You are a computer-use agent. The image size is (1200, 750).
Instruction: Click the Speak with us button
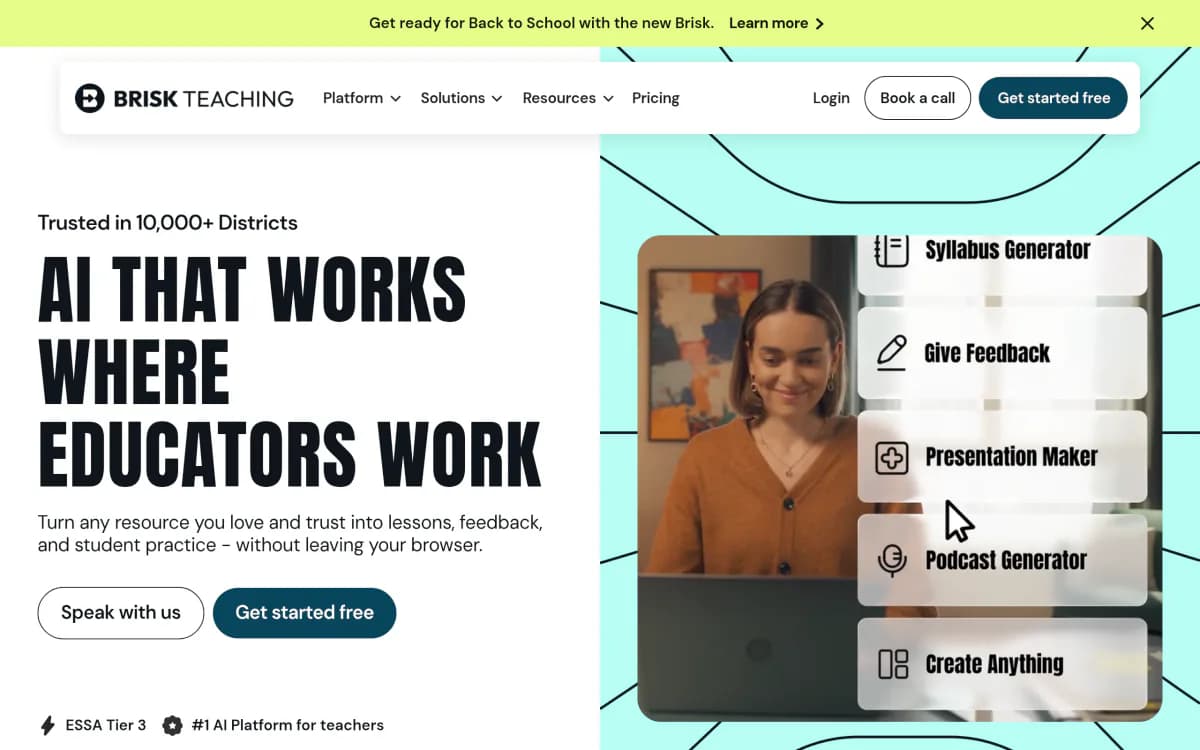click(x=121, y=613)
